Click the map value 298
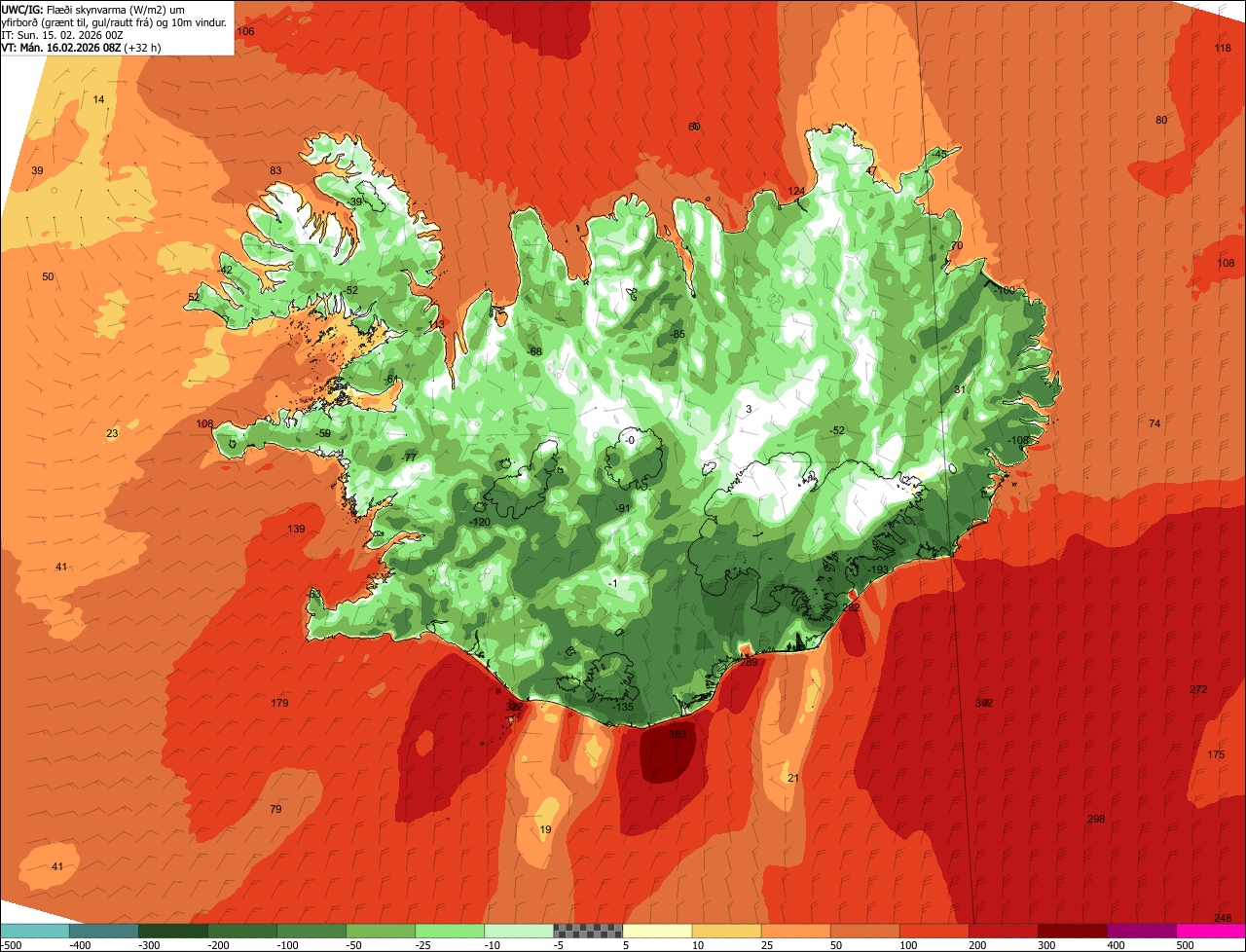The height and width of the screenshot is (952, 1246). coord(1096,820)
